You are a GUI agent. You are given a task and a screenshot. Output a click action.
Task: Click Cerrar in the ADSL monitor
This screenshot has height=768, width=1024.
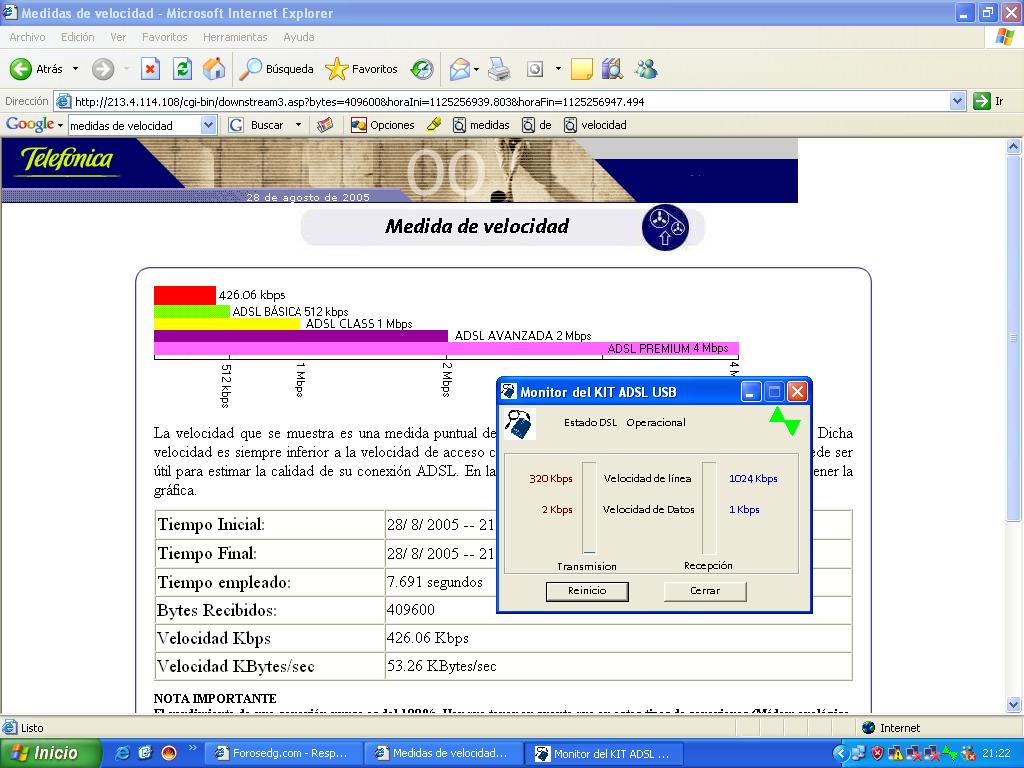click(705, 591)
